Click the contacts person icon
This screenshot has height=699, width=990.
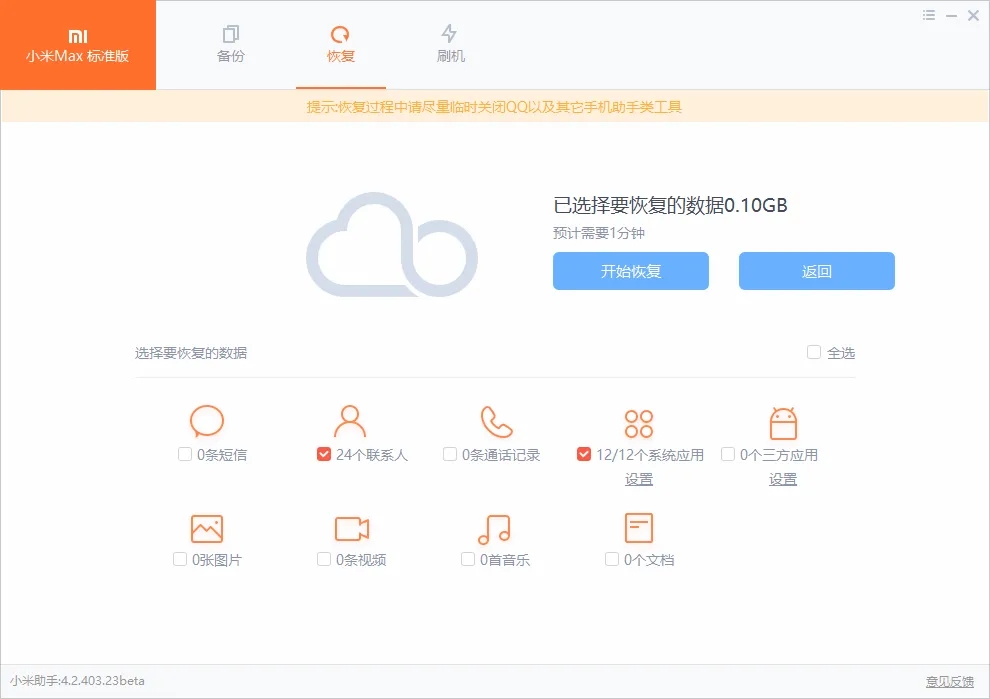pos(350,422)
